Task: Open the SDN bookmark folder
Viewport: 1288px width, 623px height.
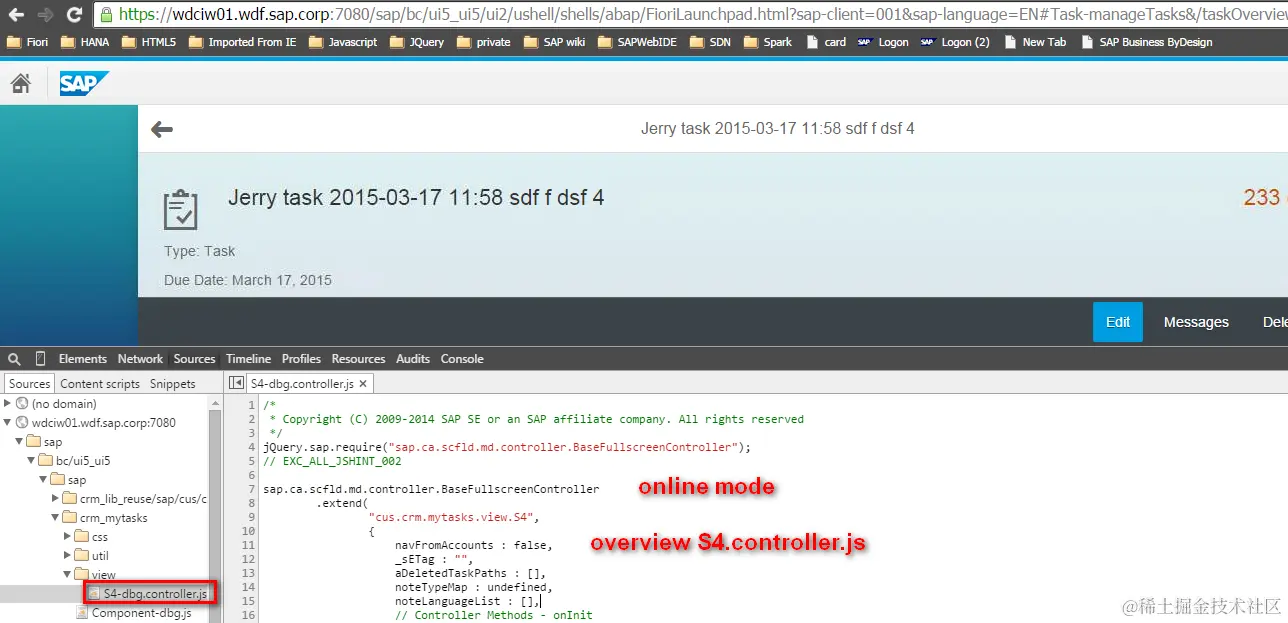Action: pyautogui.click(x=709, y=42)
